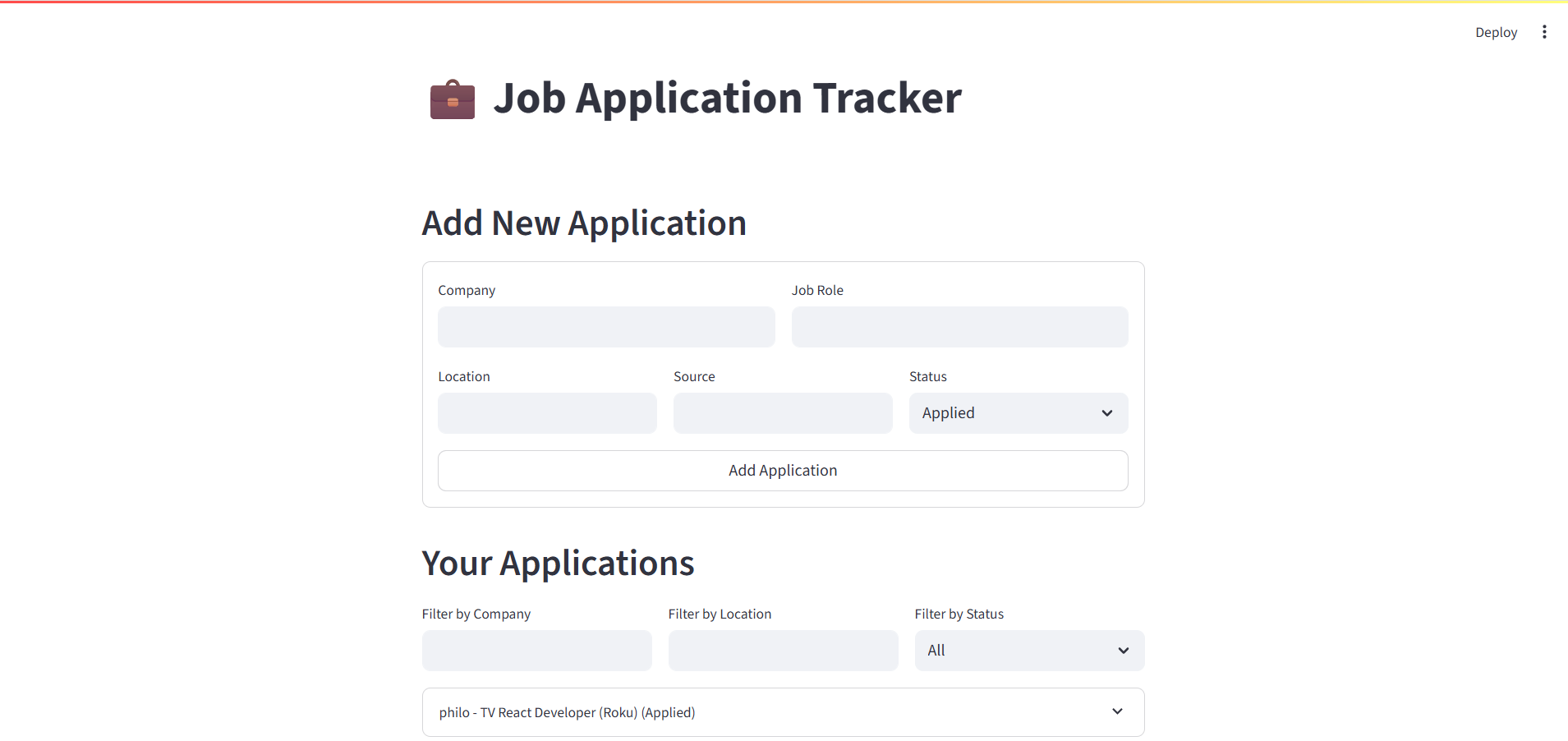Click into the Job Role field
Viewport: 1568px width, 741px height.
tap(959, 327)
